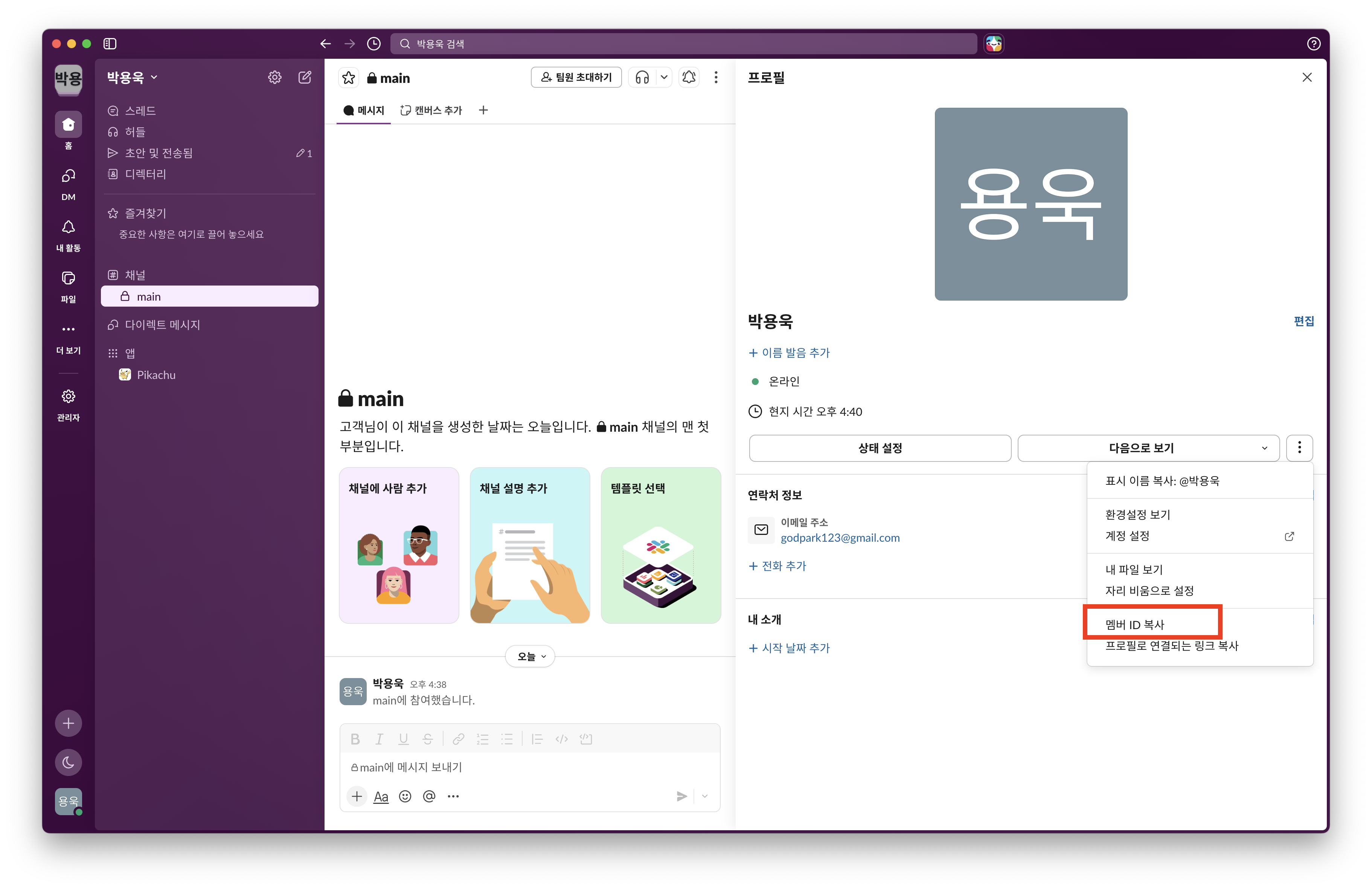Open send options dropdown arrow

click(x=704, y=796)
